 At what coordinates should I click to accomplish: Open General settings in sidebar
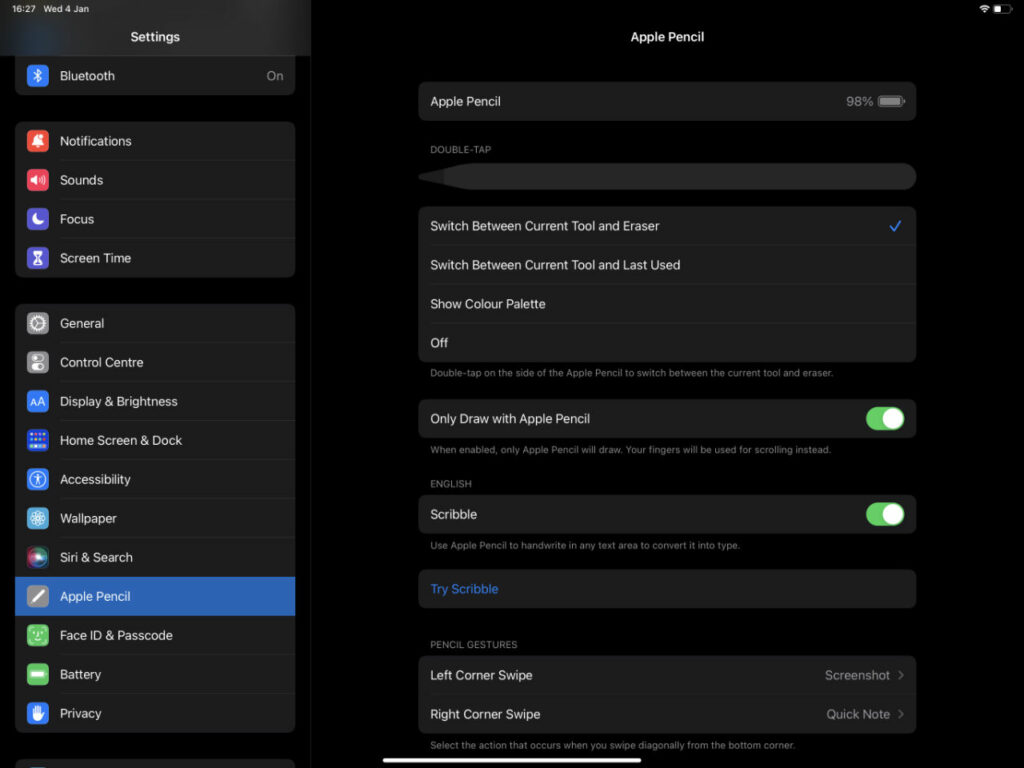click(x=82, y=323)
